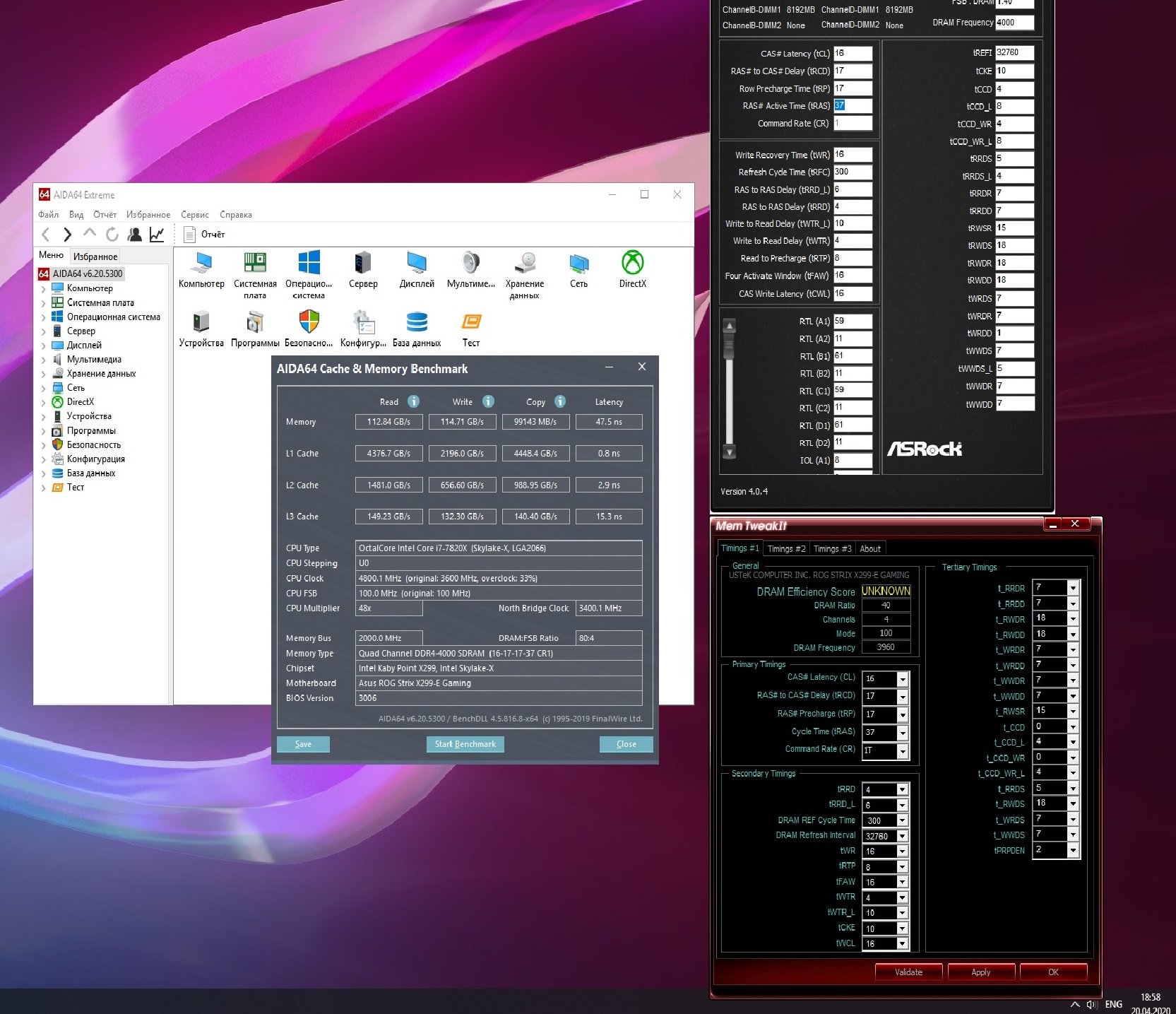Open the Сервис menu in AIDA64

point(195,215)
